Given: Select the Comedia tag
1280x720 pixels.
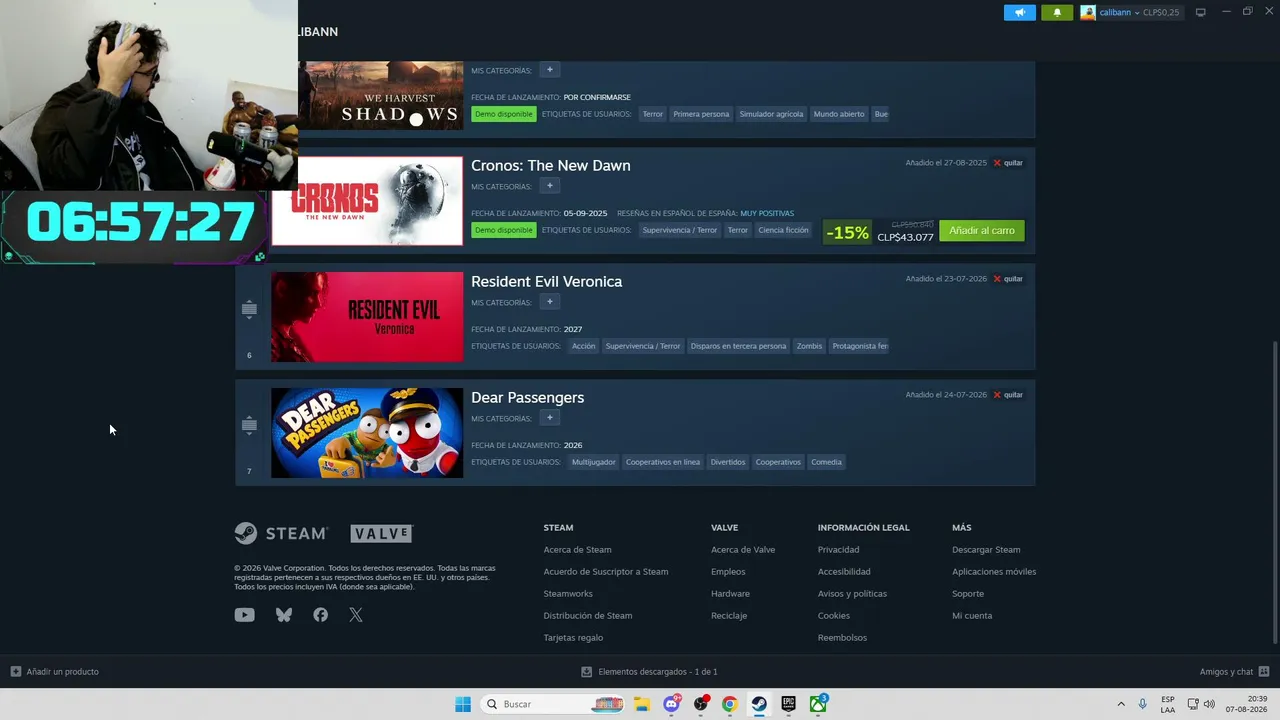Looking at the screenshot, I should click(826, 462).
